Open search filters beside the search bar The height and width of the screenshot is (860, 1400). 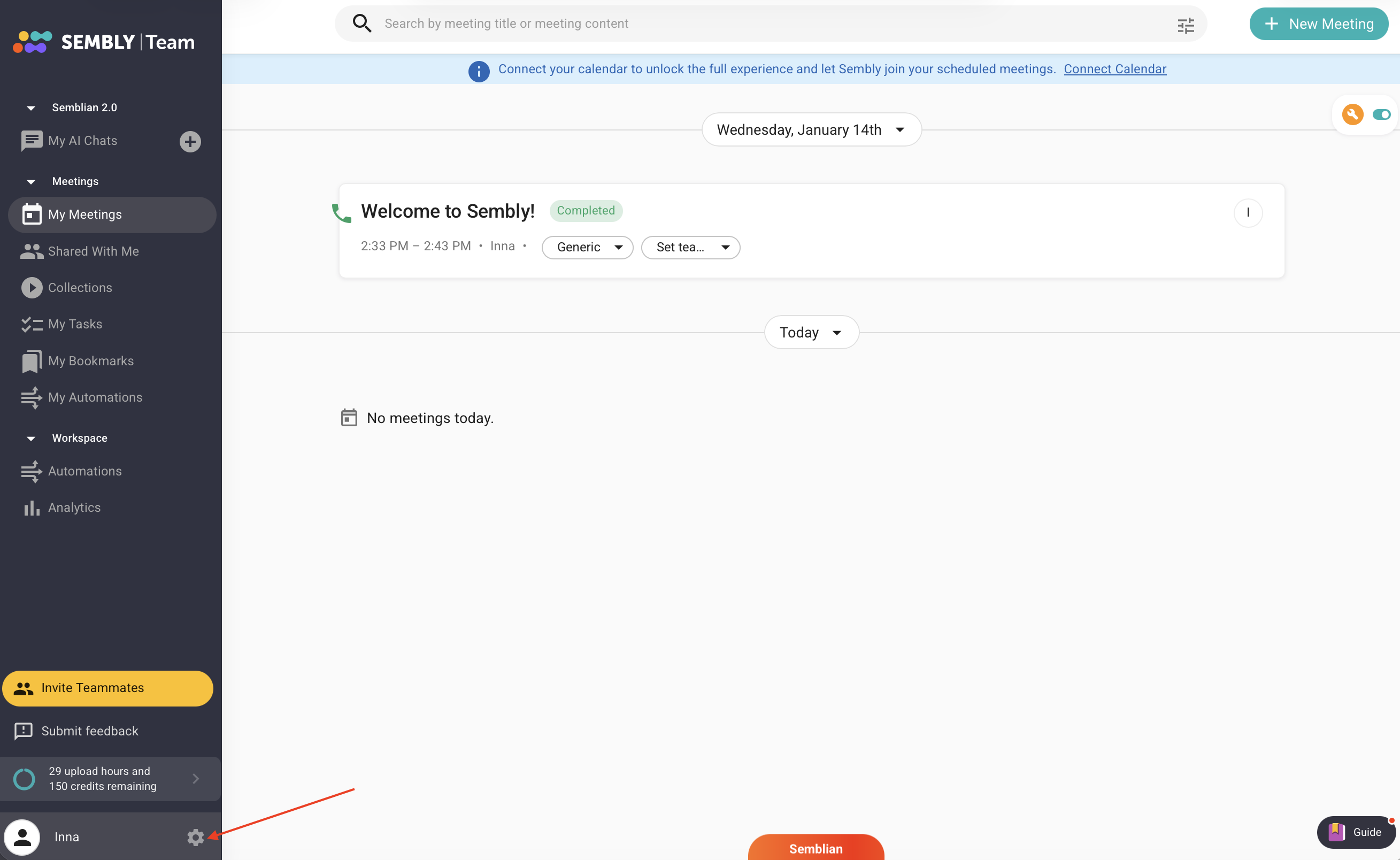[1186, 24]
